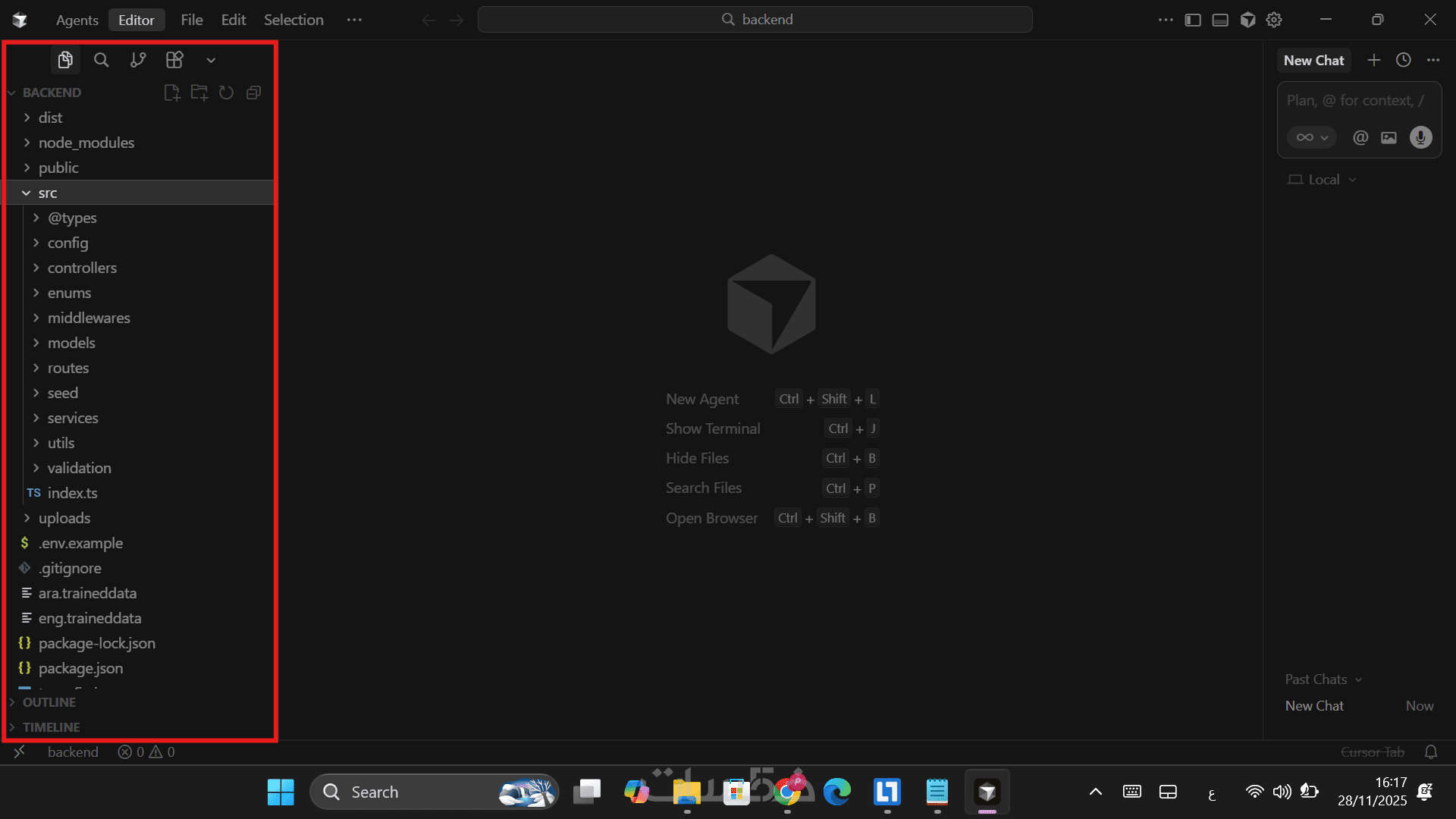Open the File menu
Image resolution: width=1456 pixels, height=819 pixels.
pyautogui.click(x=191, y=20)
